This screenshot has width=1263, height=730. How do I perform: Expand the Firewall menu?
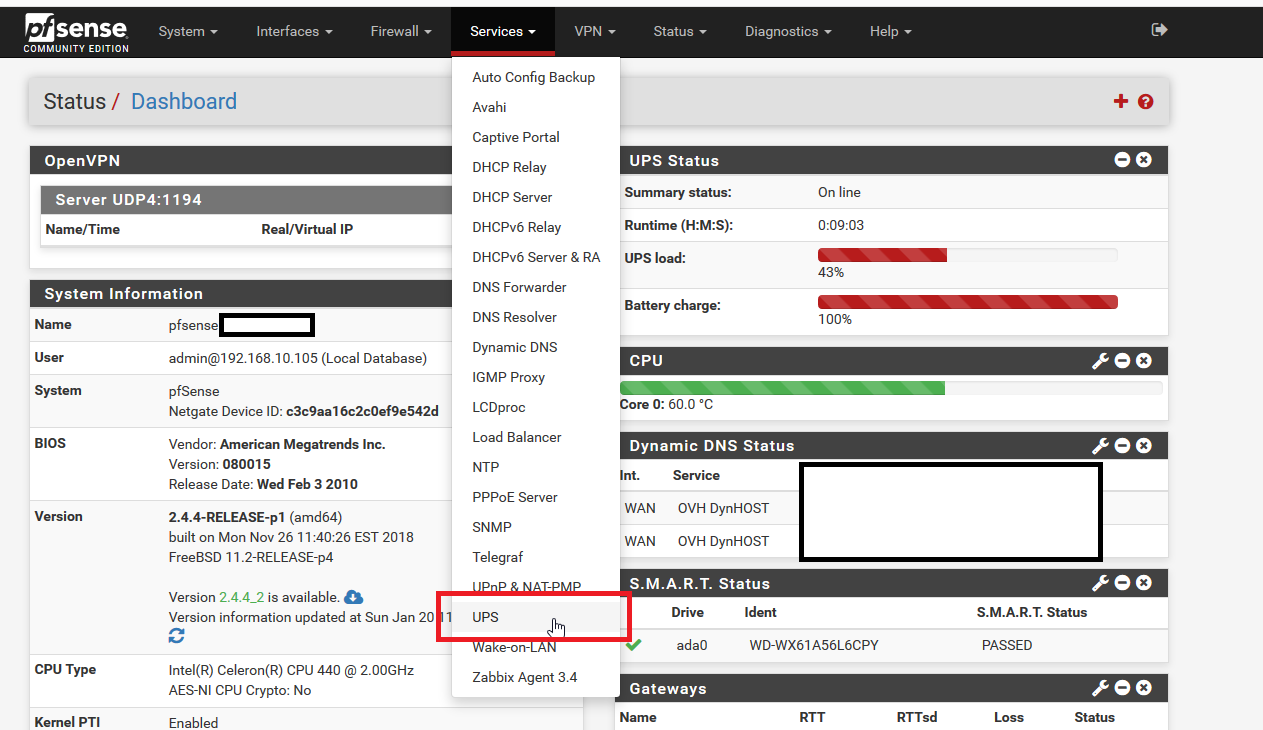pyautogui.click(x=401, y=31)
